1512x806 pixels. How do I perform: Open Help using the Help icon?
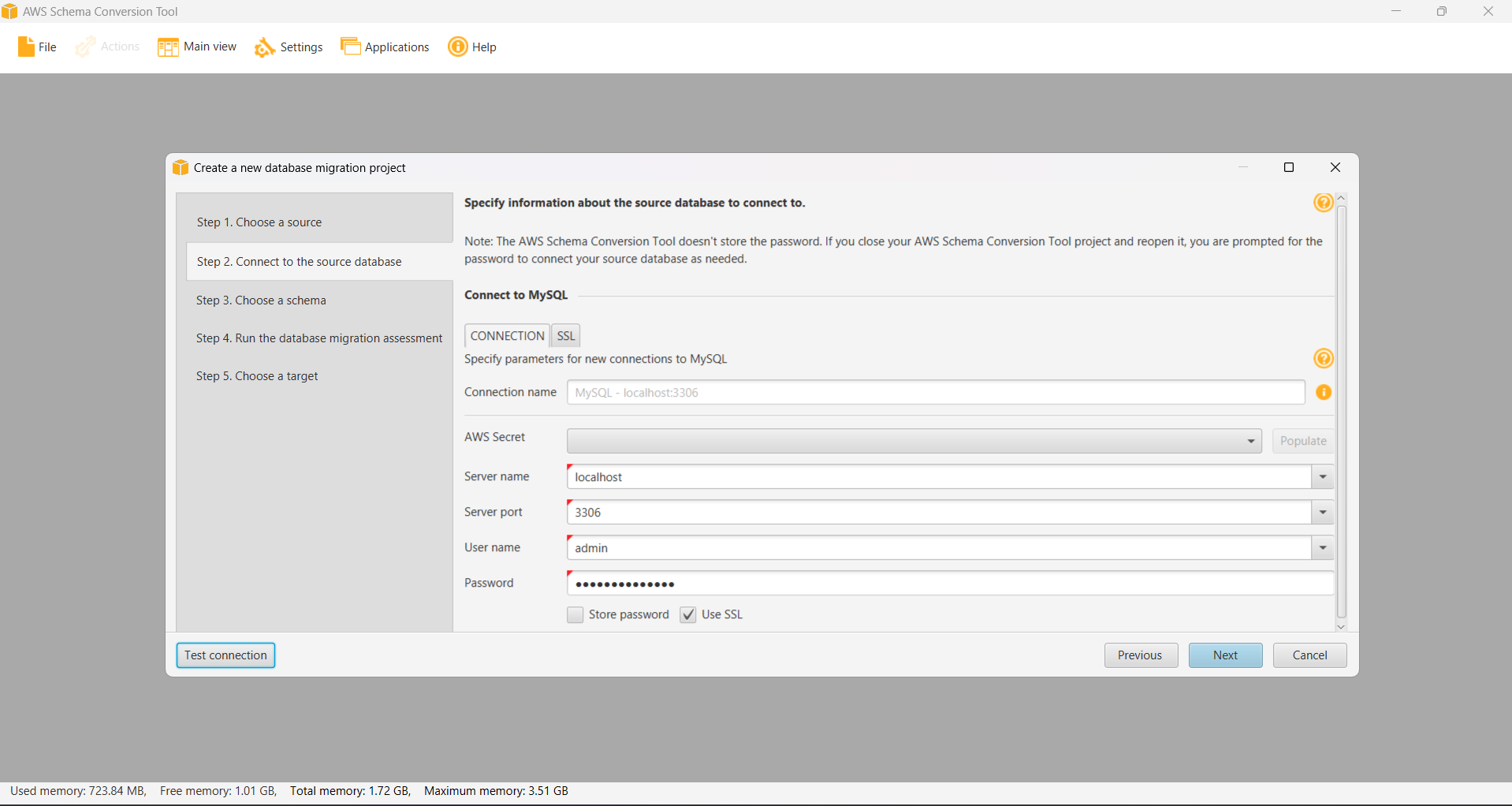point(457,47)
